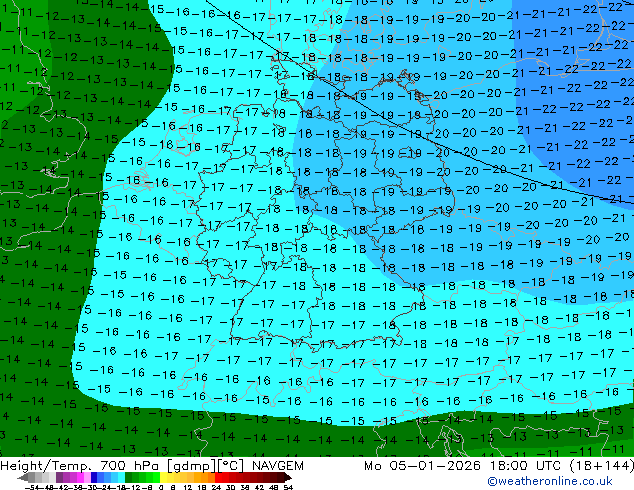Click the NAVGEM model label
This screenshot has width=634, height=490.
point(277,466)
